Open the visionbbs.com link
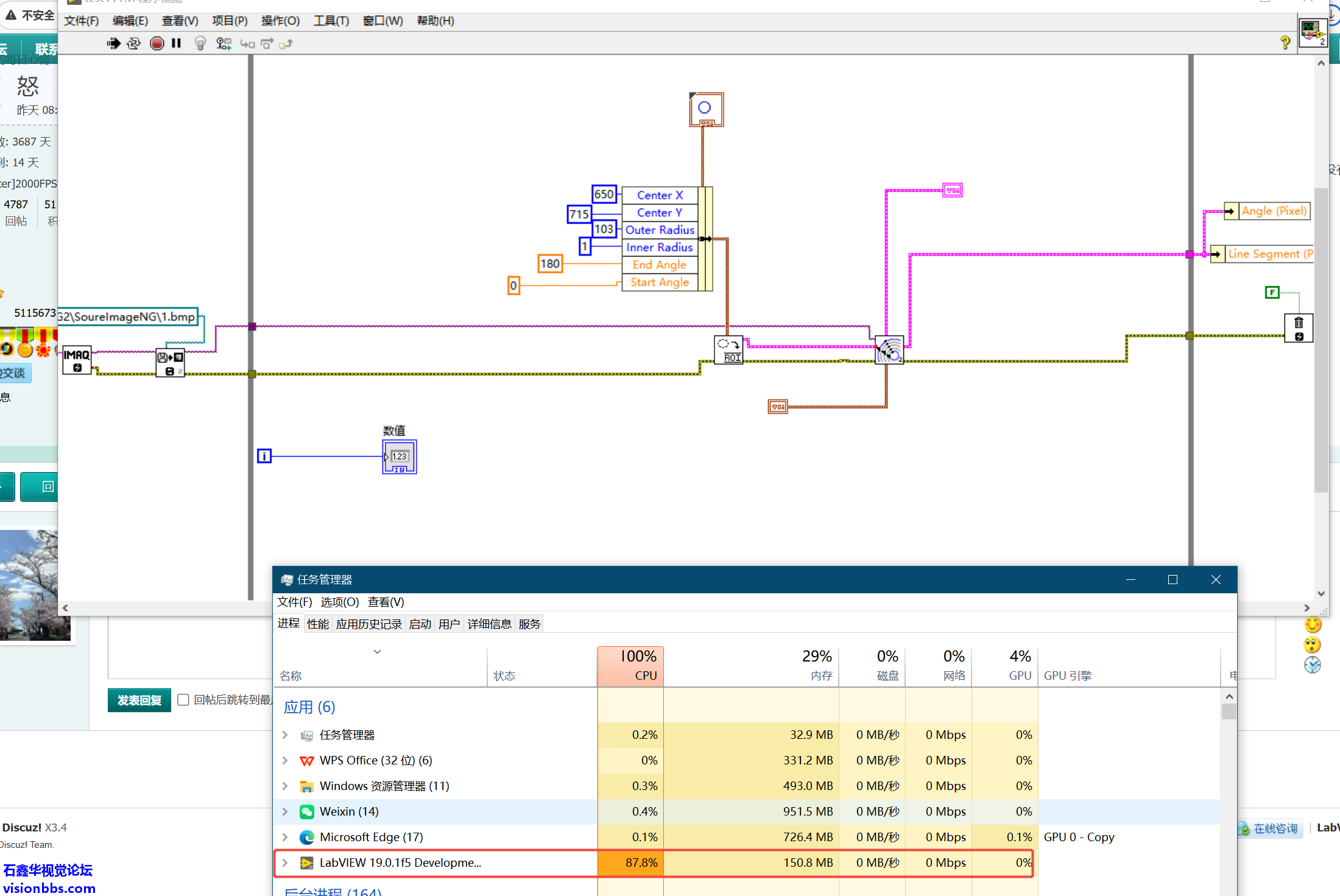This screenshot has height=896, width=1340. tap(49, 888)
